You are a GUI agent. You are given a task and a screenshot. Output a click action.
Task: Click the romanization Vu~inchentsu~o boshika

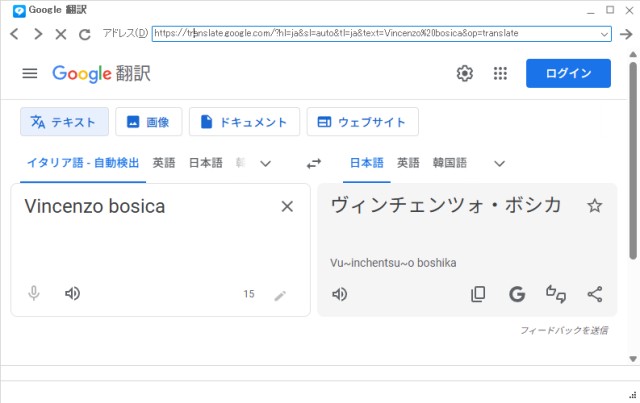[393, 263]
